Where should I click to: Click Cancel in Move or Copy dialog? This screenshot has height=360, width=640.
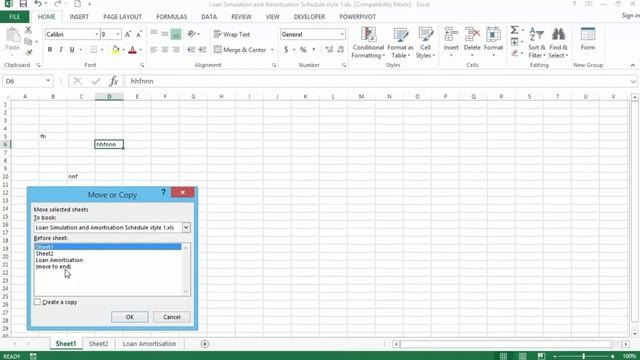tap(172, 317)
